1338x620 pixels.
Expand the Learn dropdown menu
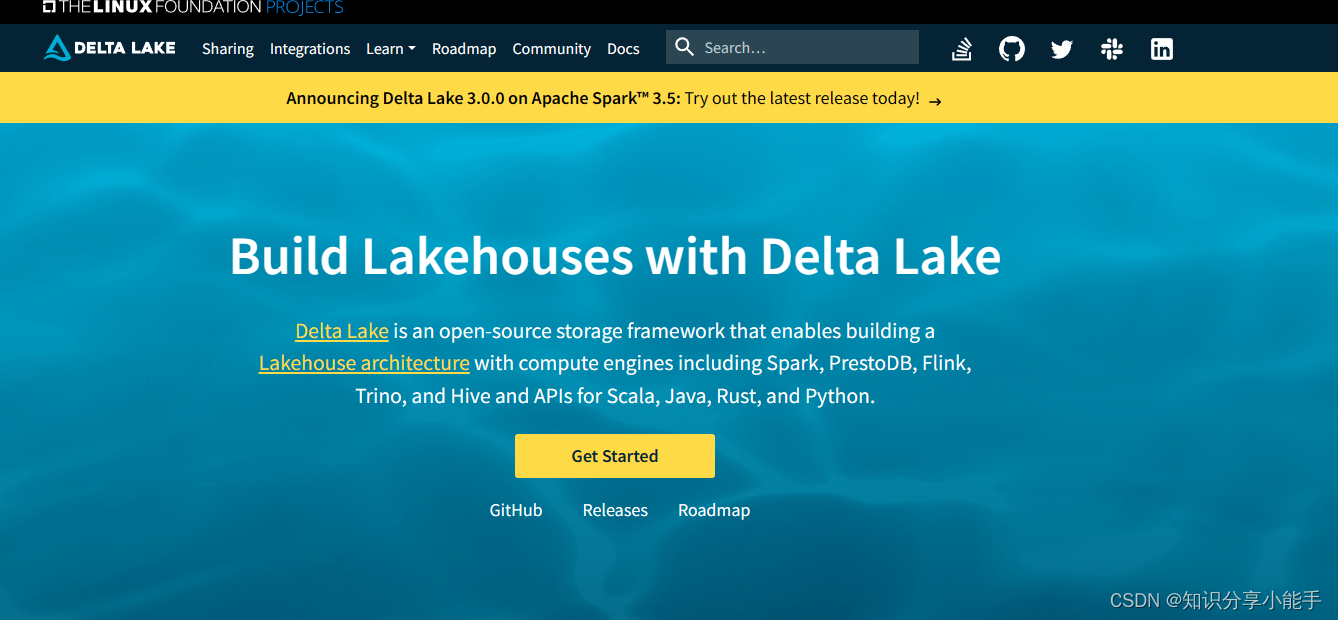[391, 48]
